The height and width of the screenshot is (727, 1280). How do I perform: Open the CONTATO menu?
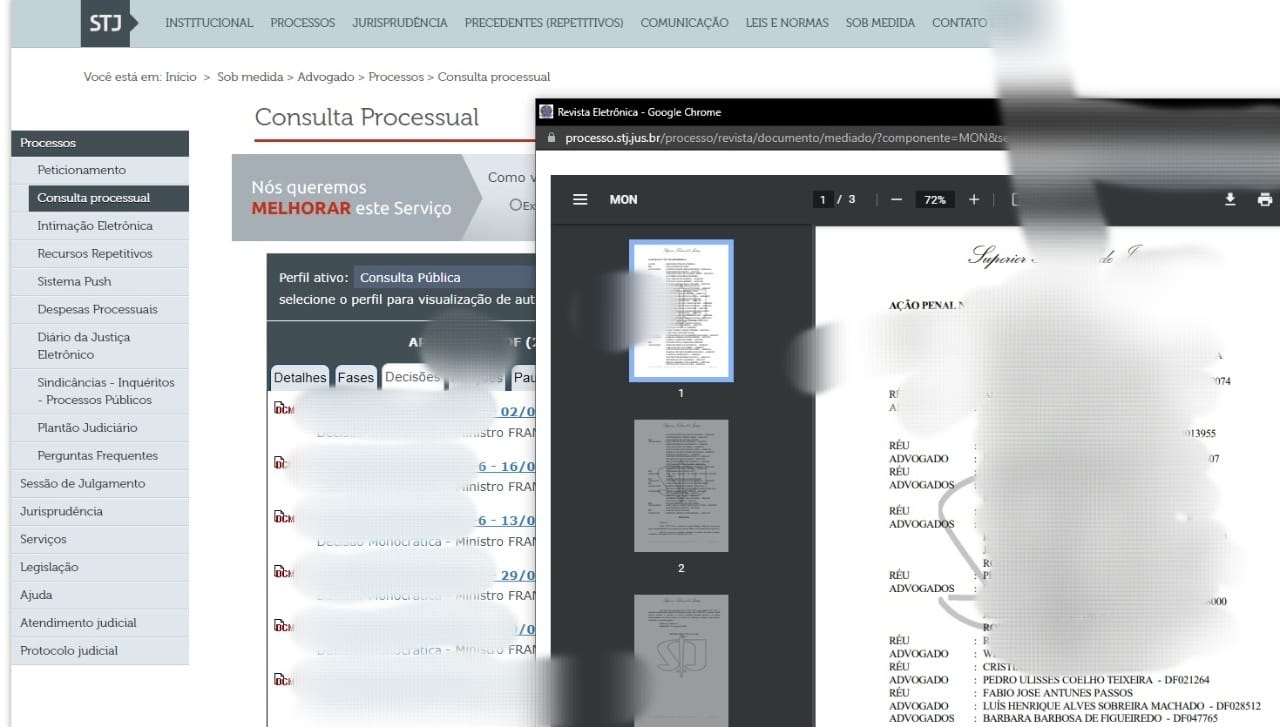click(x=959, y=23)
